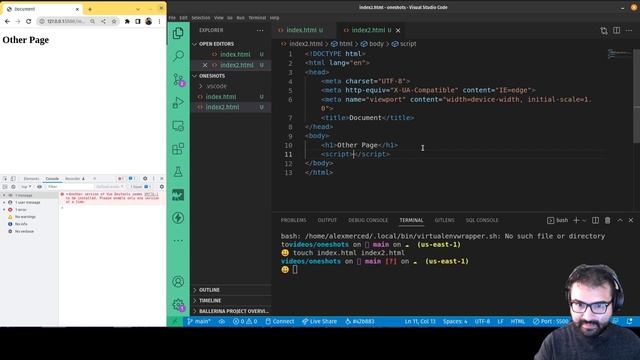Open the Accounts icon in VS Code

pos(178,282)
